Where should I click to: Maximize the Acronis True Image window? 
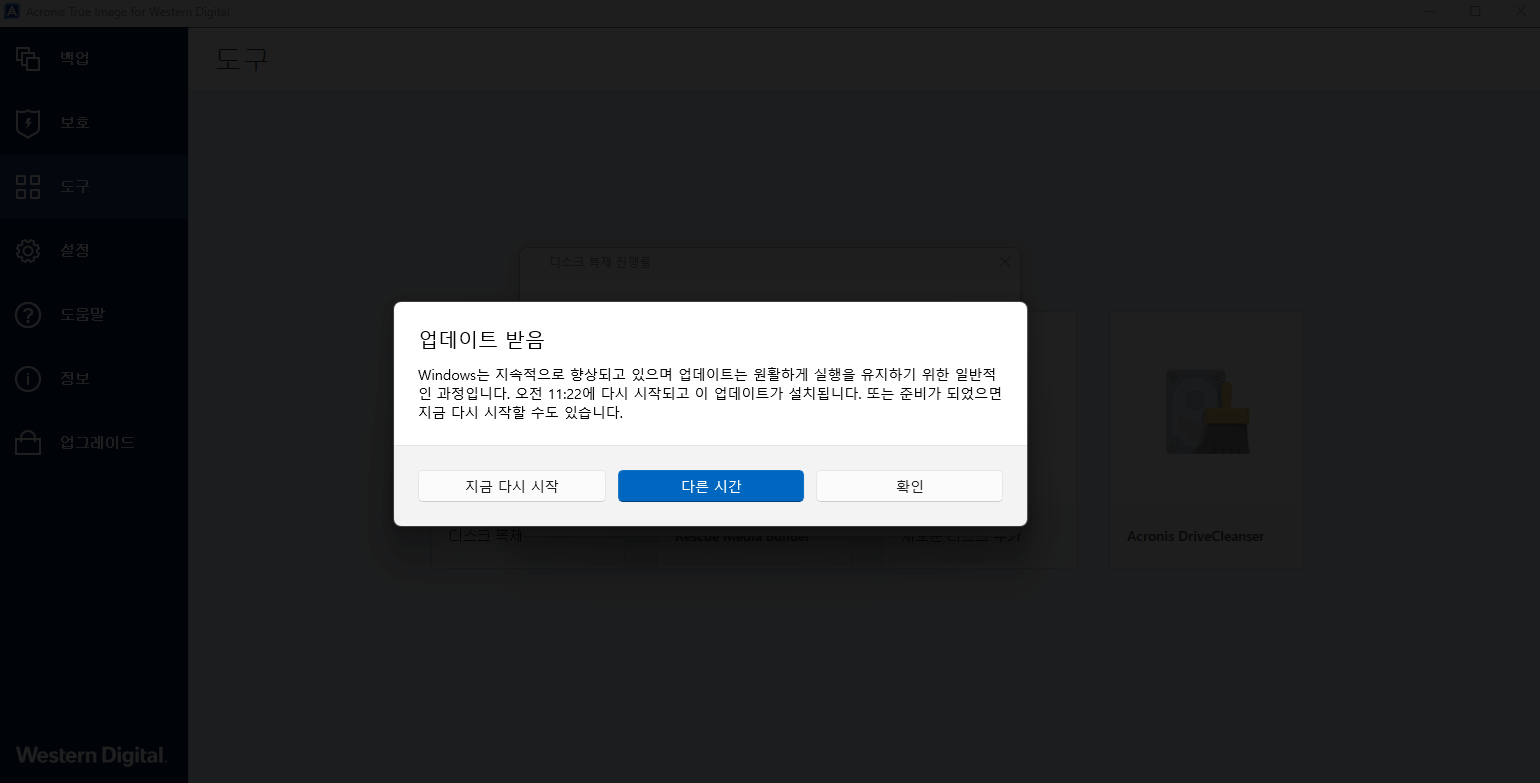point(1476,11)
